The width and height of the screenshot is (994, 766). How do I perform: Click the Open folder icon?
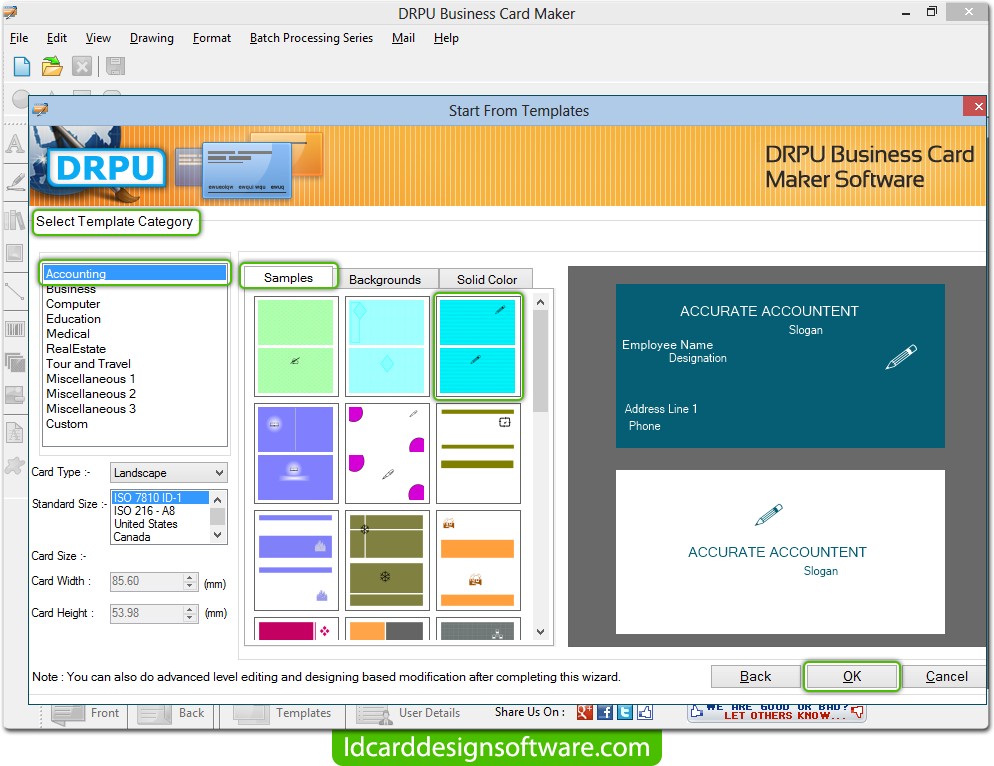[x=52, y=66]
